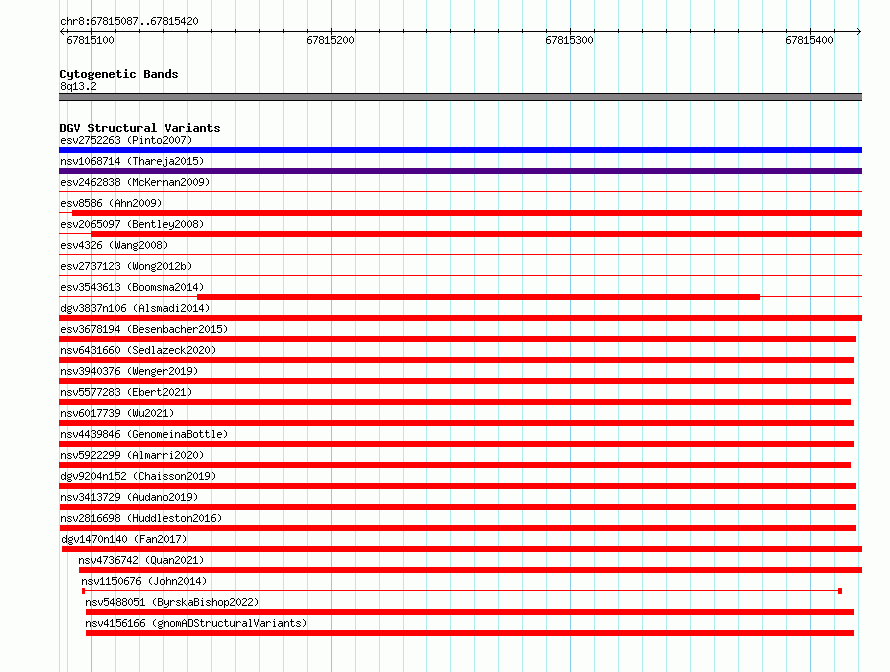Click esv2462838 (McKernan2009) label
890x672 pixels.
(x=135, y=182)
